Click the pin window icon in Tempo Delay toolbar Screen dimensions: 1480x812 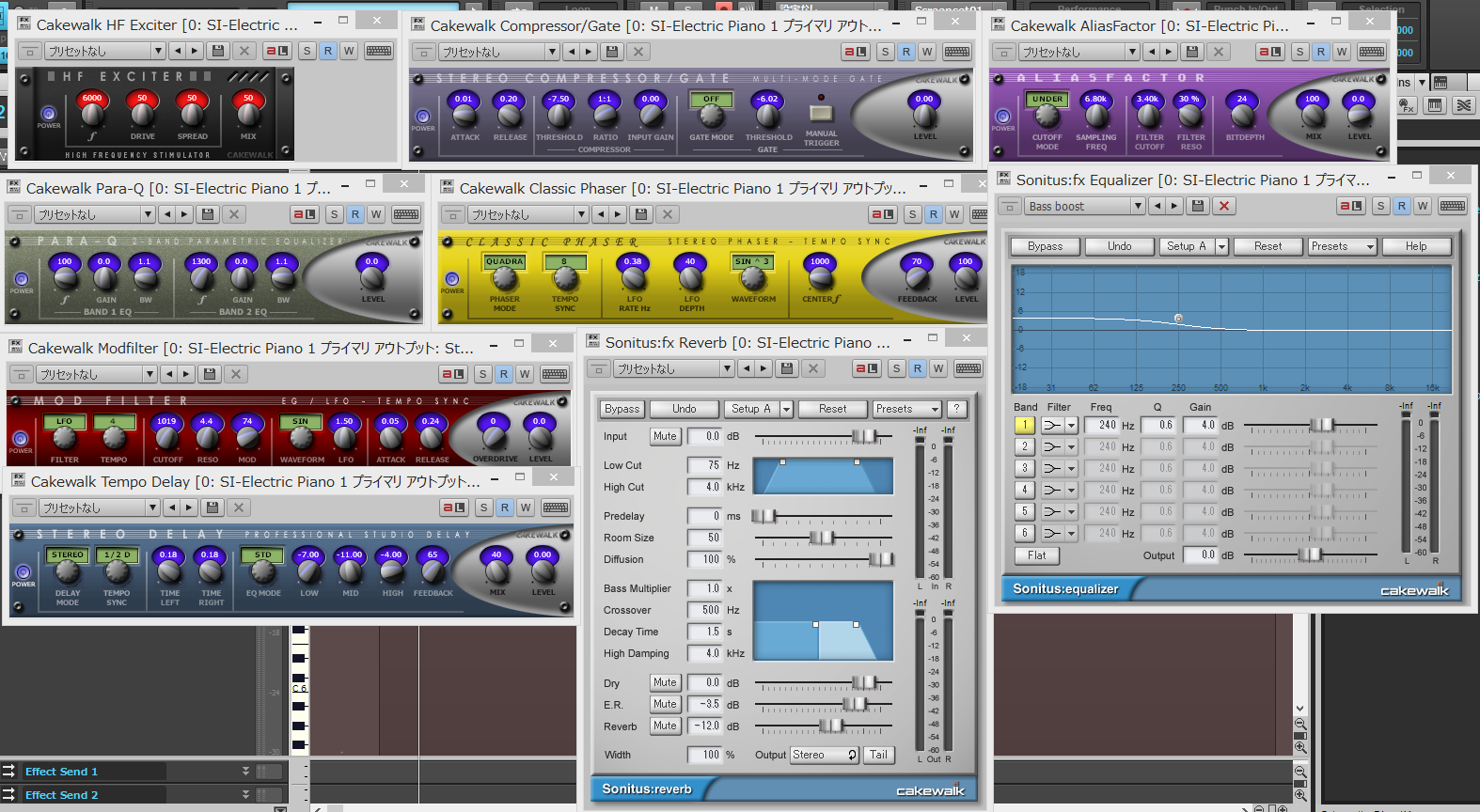tap(25, 507)
